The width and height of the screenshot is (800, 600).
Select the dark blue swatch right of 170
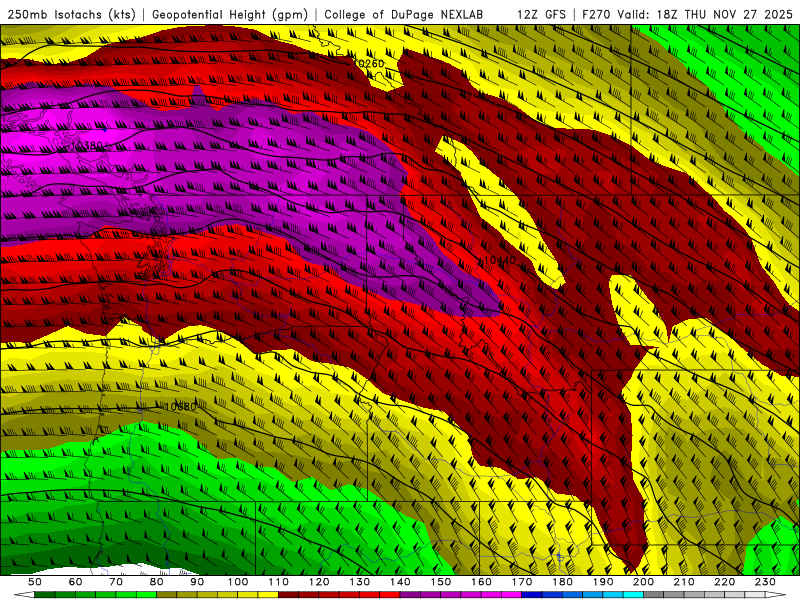coord(532,595)
